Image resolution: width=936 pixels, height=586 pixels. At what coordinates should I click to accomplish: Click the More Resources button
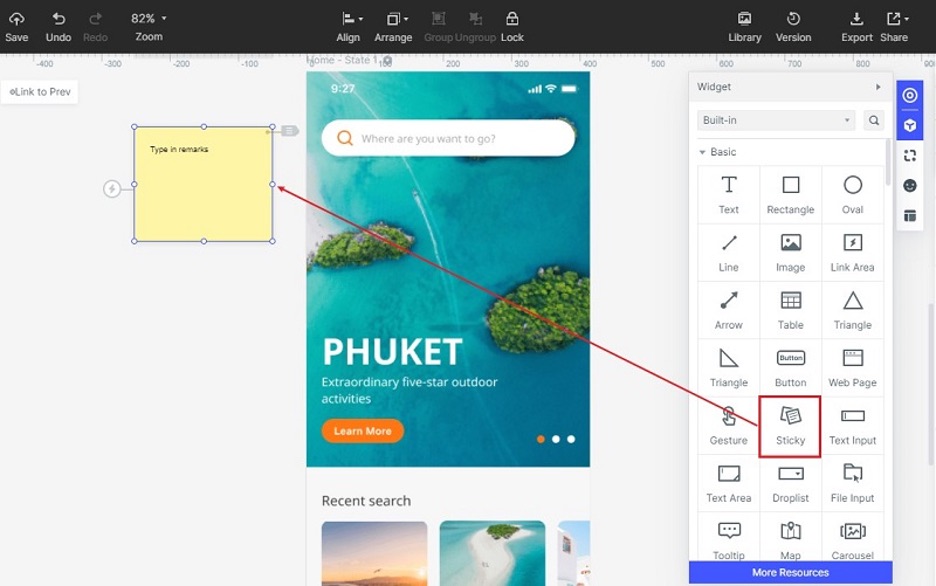click(x=790, y=573)
